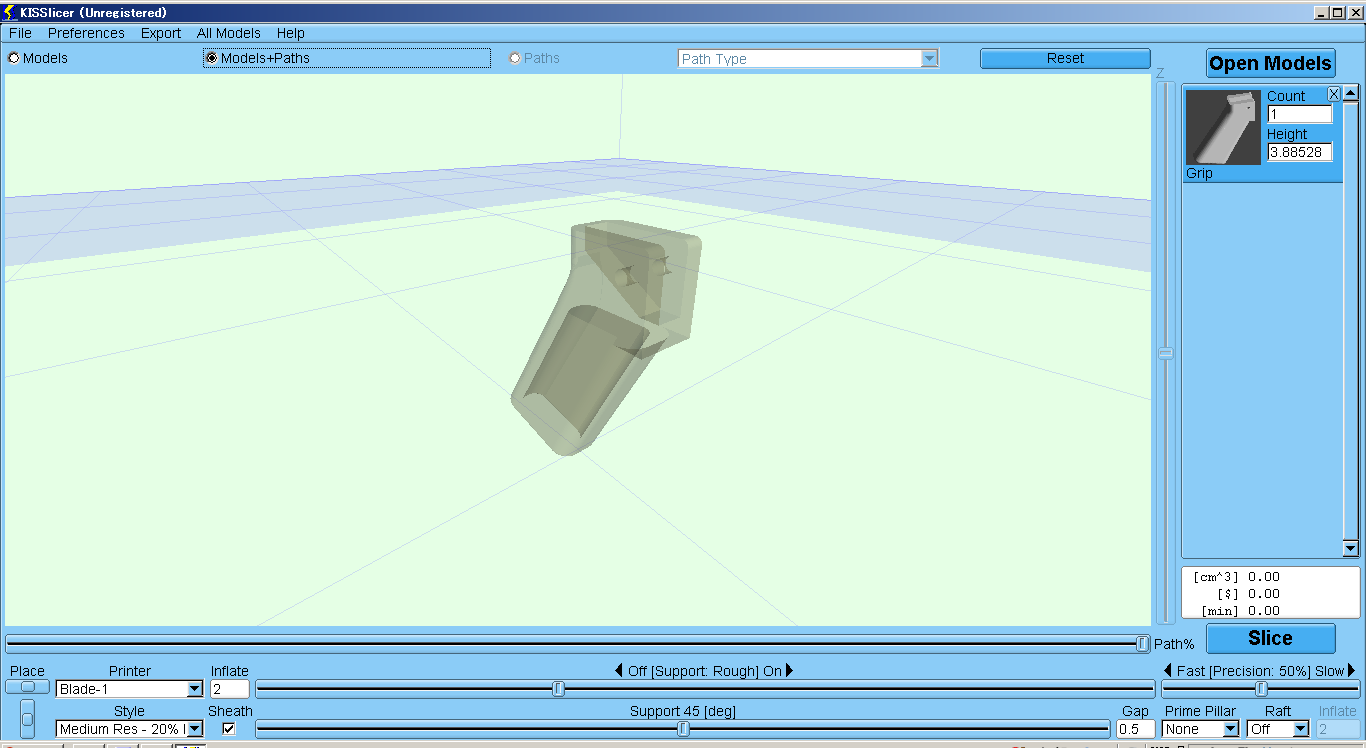Click the right arrow after Support On

(x=789, y=671)
